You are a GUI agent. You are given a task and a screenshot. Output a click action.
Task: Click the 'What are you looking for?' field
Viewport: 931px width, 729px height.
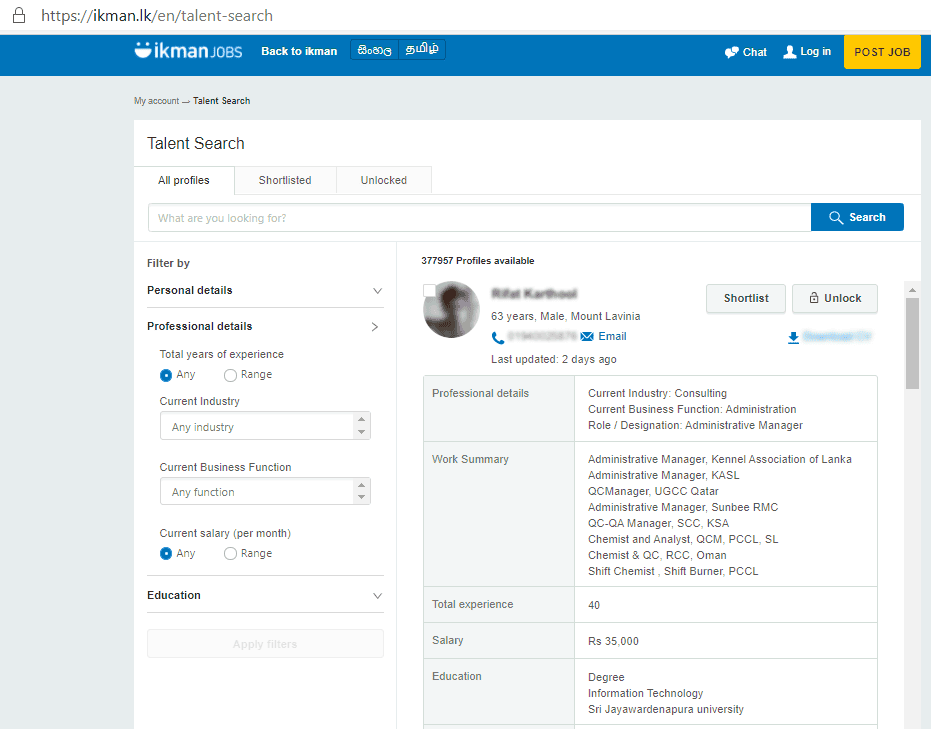tap(480, 218)
